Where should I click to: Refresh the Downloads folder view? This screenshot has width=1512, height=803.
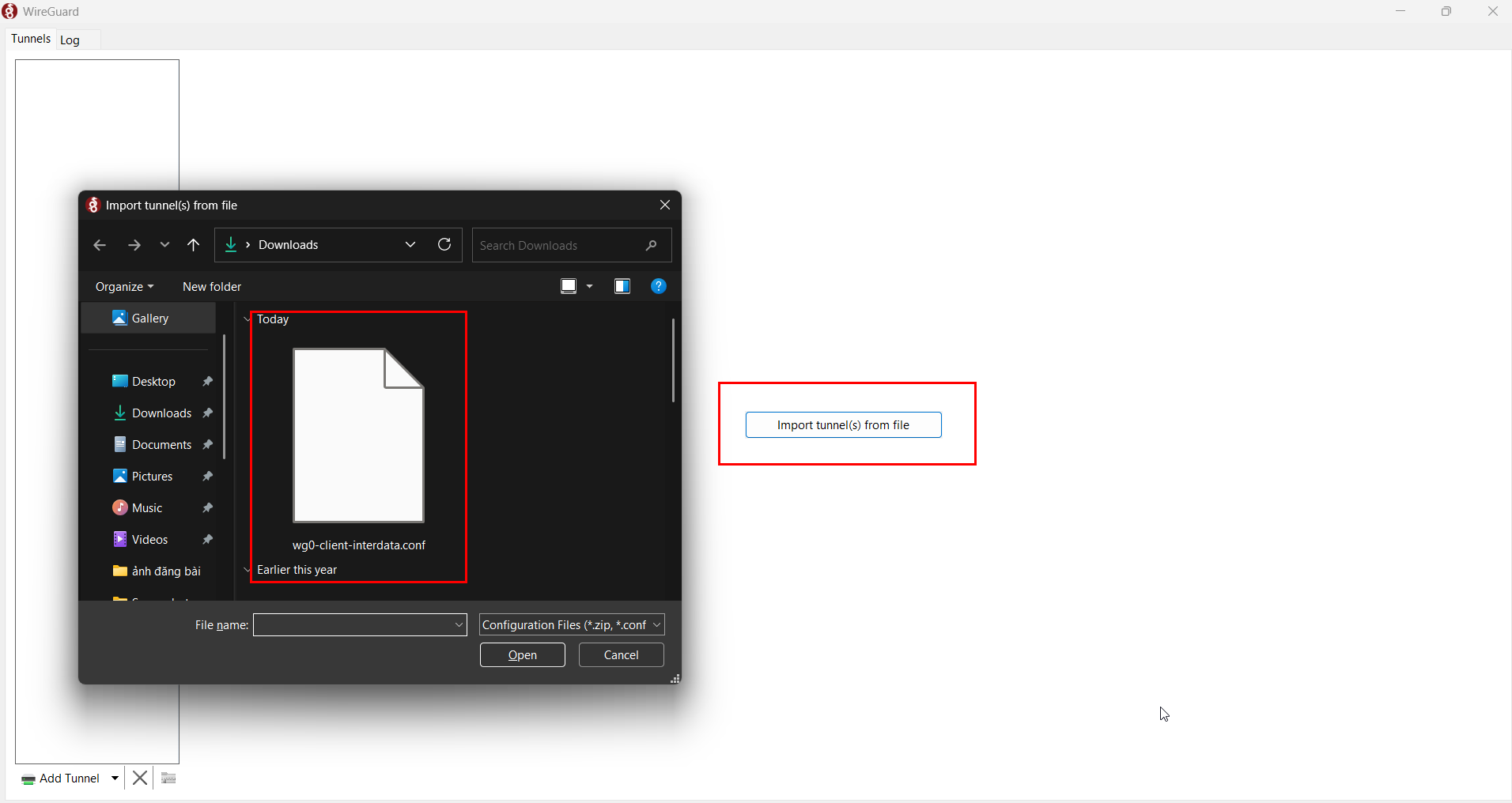coord(444,245)
